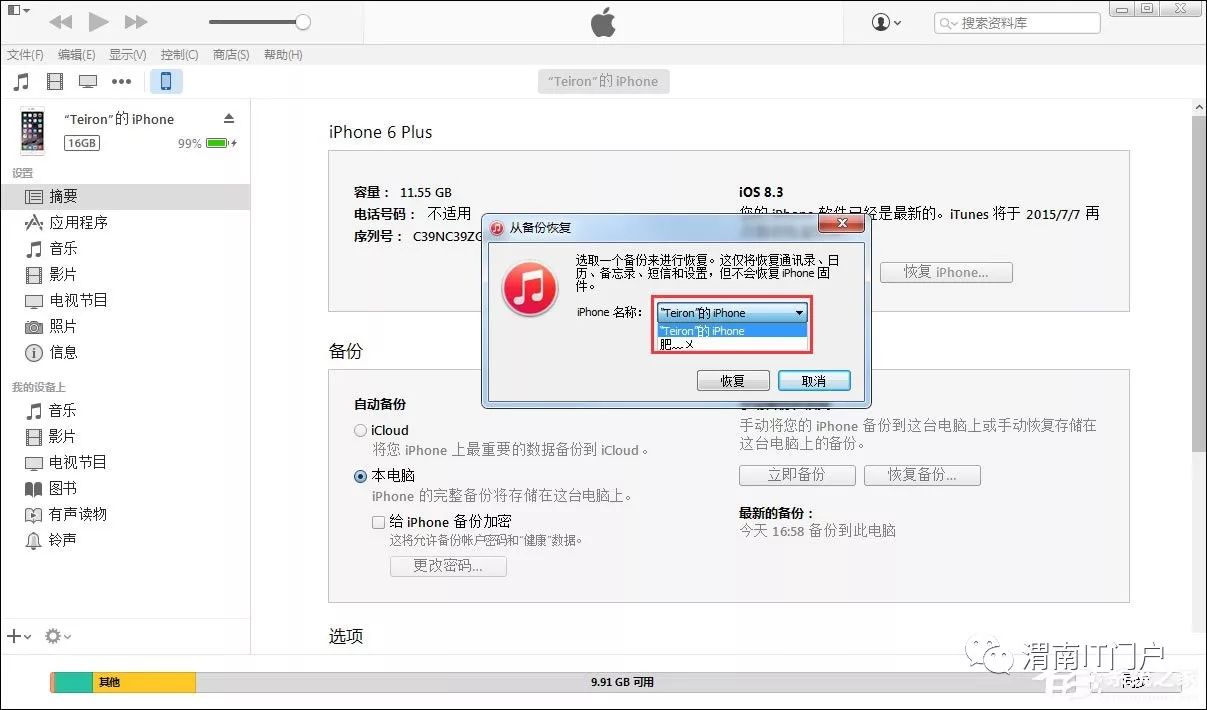The image size is (1207, 710).
Task: Click the 其他 storage segment in capacity bar
Action: point(145,682)
